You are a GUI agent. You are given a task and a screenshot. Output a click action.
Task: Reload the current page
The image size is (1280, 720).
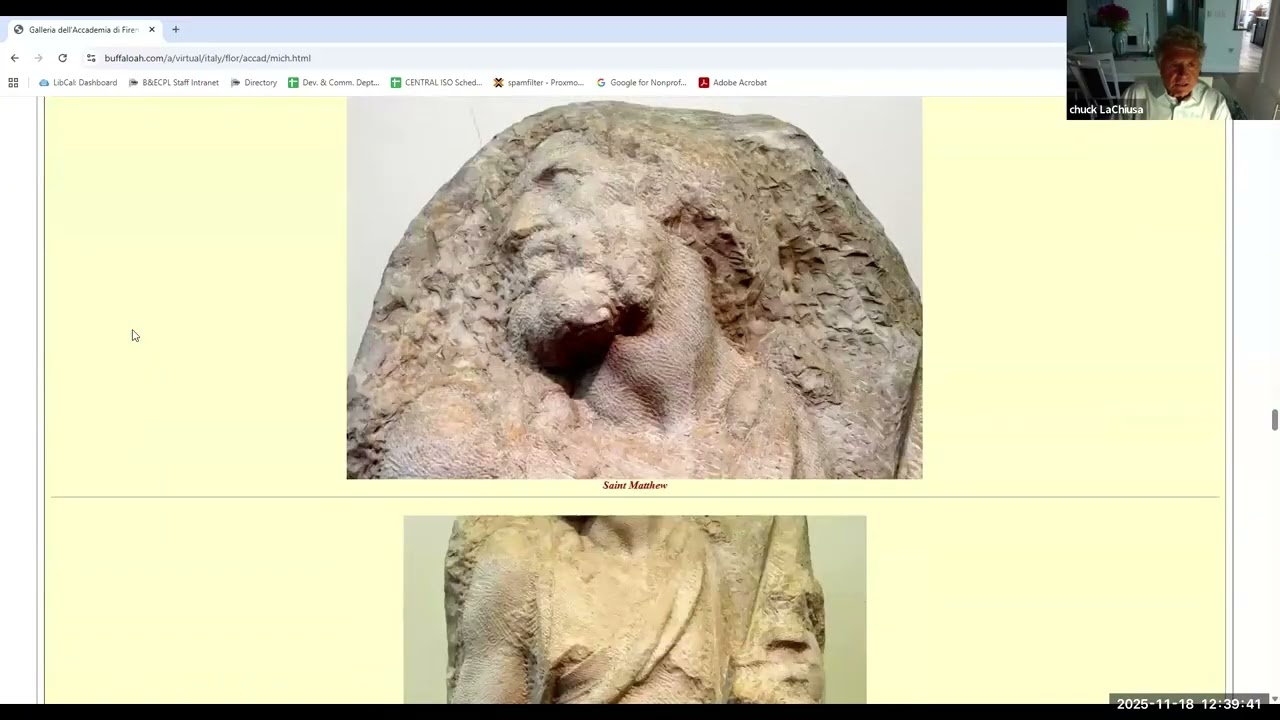pos(62,58)
